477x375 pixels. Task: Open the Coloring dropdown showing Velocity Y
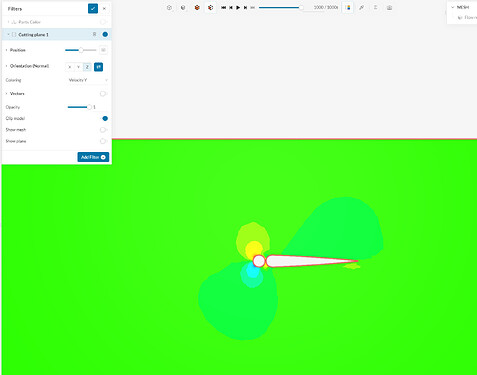[x=88, y=80]
